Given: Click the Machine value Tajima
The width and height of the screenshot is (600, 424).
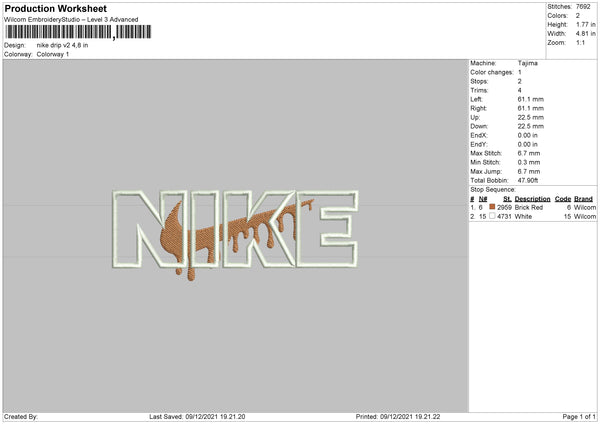Looking at the screenshot, I should (528, 63).
